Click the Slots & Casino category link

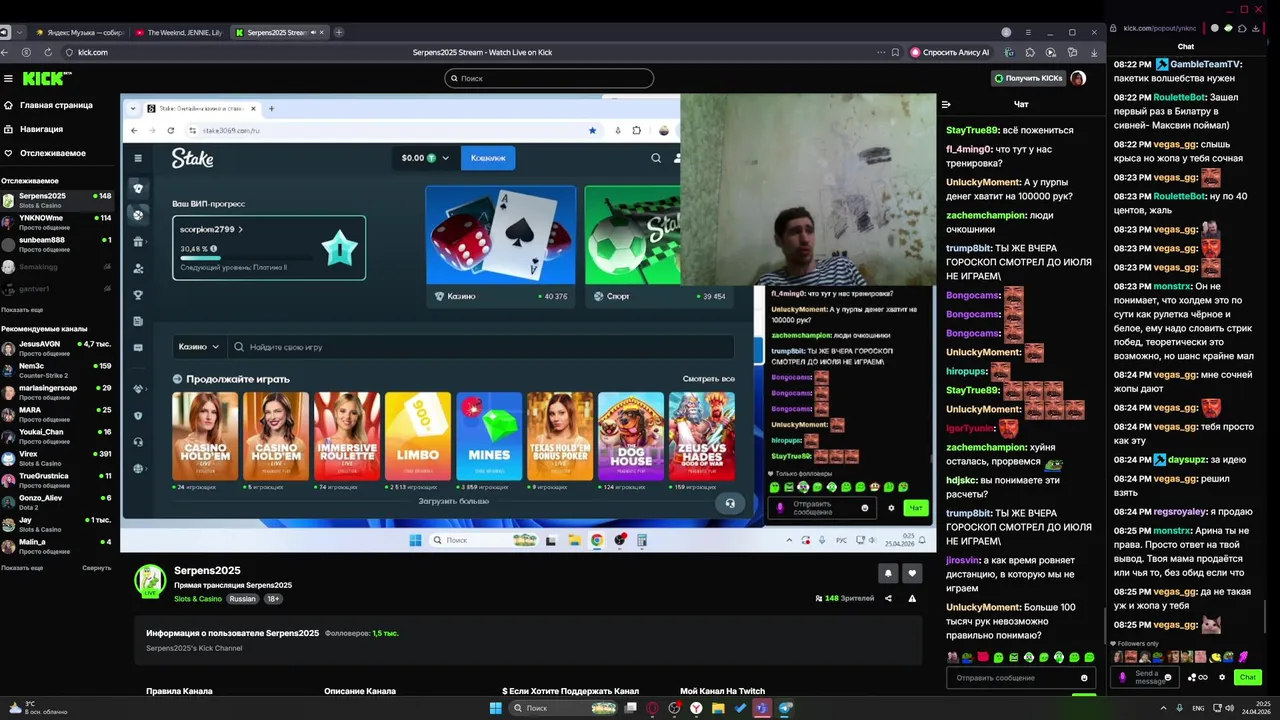pyautogui.click(x=198, y=599)
